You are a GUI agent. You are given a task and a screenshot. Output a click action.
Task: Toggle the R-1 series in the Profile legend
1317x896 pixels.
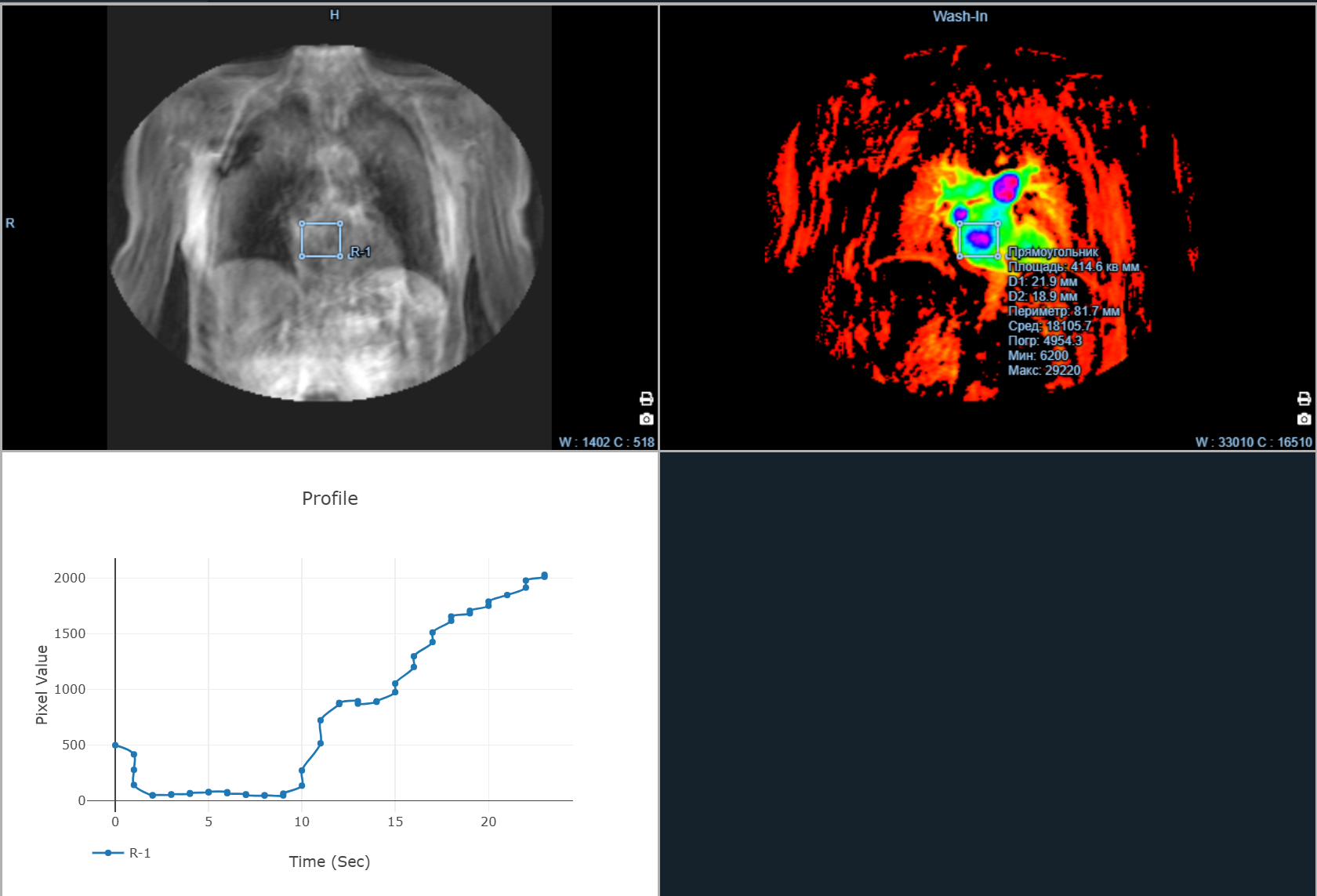122,853
